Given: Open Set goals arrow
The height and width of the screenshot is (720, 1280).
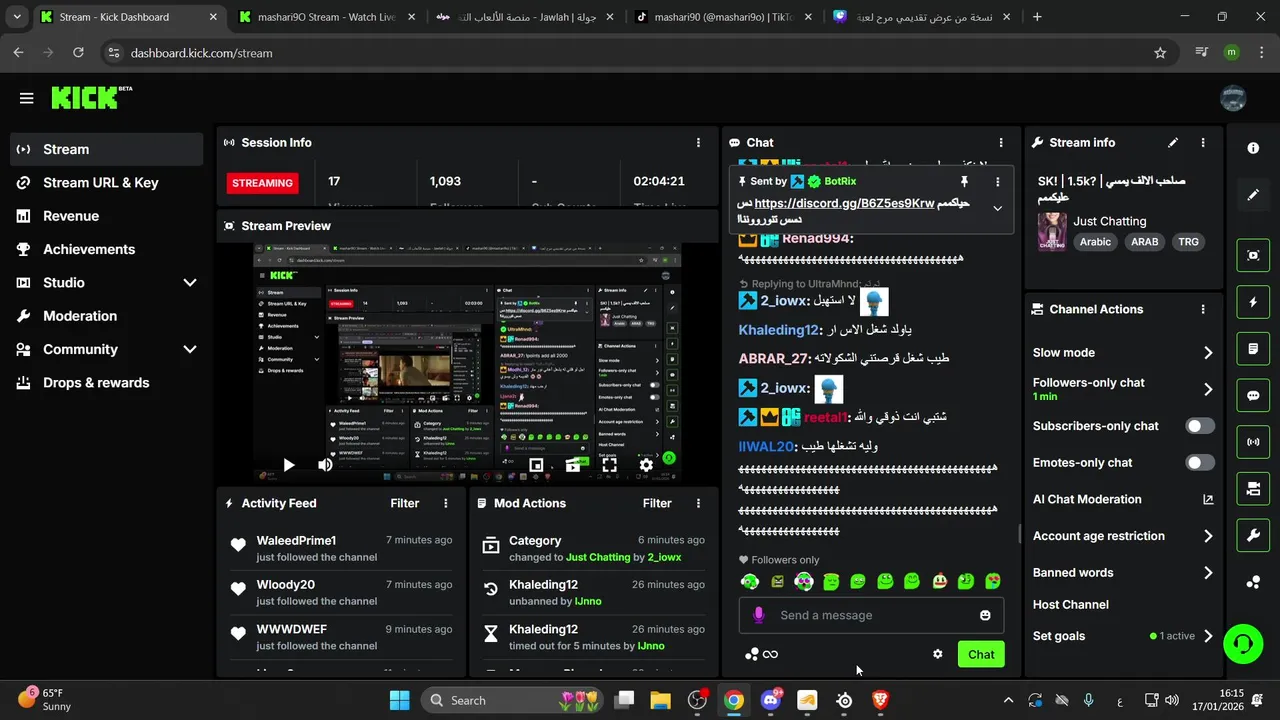Looking at the screenshot, I should point(1208,636).
